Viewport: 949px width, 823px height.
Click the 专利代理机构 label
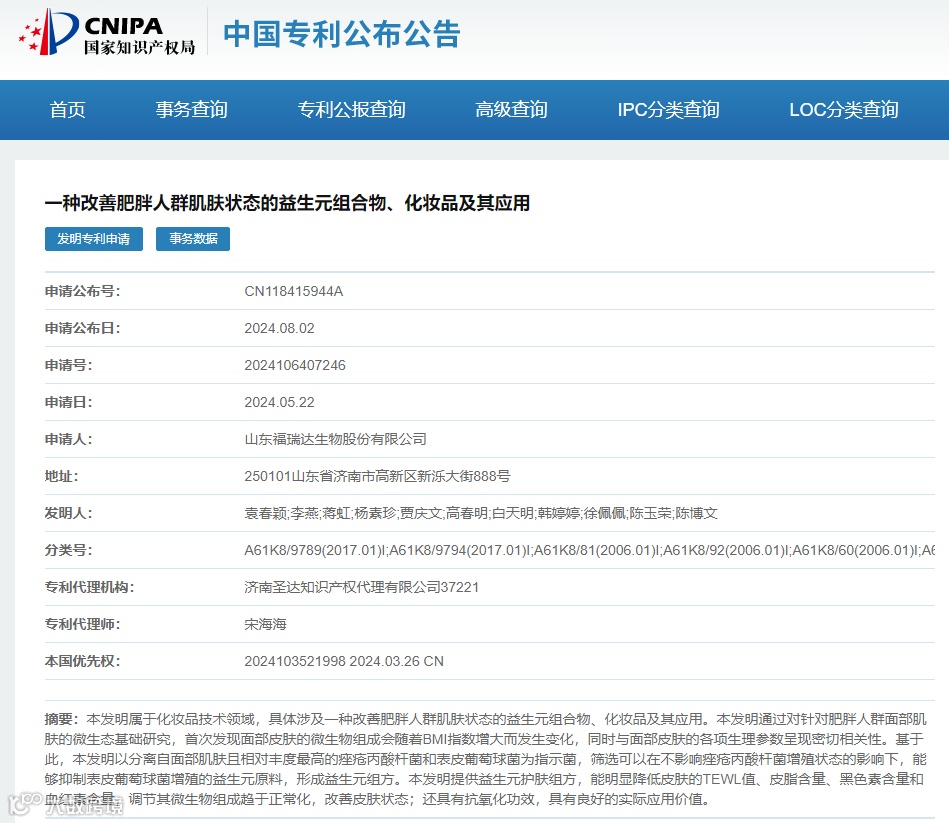90,586
